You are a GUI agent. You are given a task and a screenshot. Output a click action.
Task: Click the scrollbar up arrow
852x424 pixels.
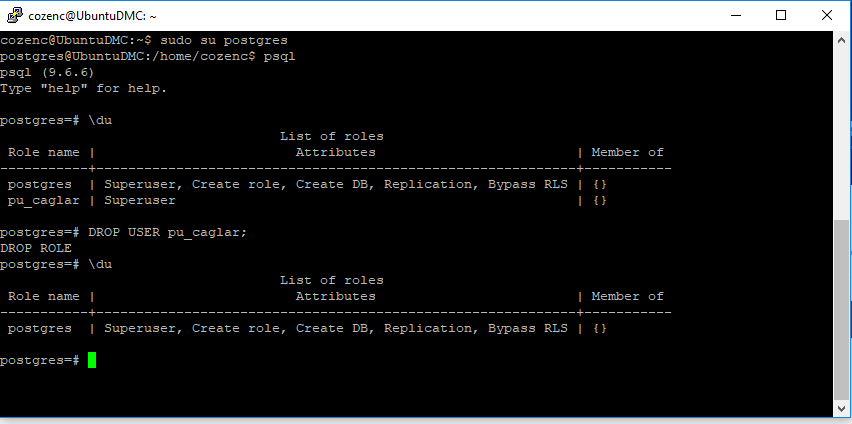841,39
